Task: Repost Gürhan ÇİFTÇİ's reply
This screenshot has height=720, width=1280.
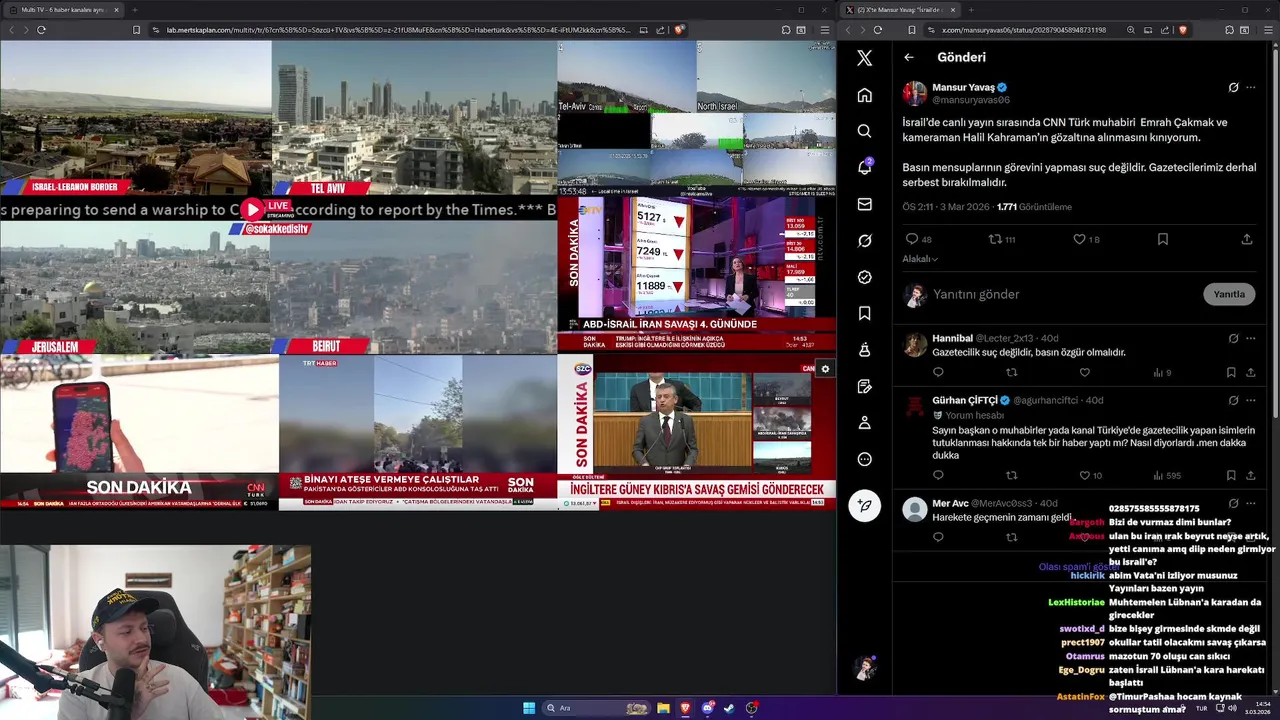Action: coord(1011,476)
